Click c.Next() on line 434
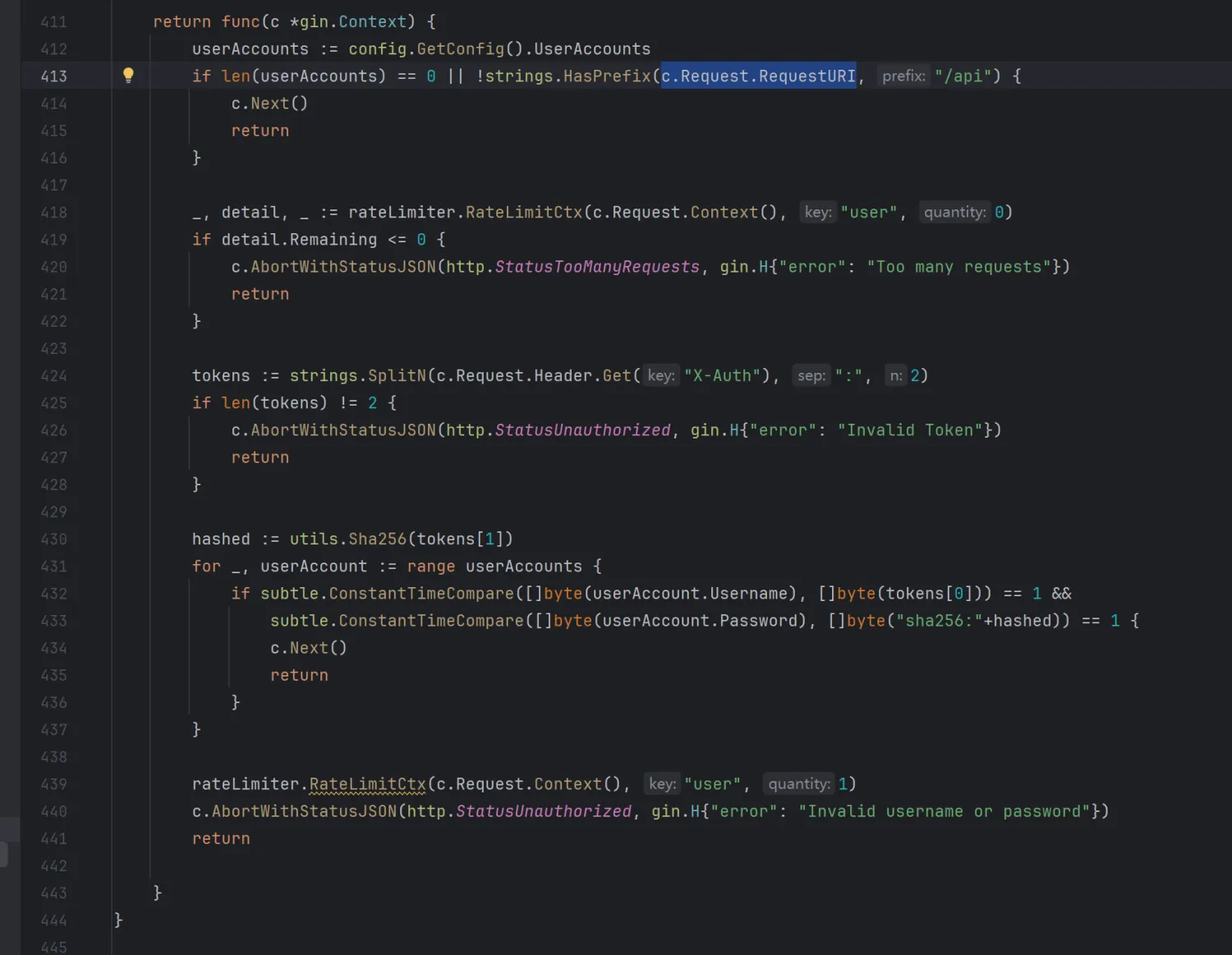This screenshot has height=955, width=1232. [309, 648]
